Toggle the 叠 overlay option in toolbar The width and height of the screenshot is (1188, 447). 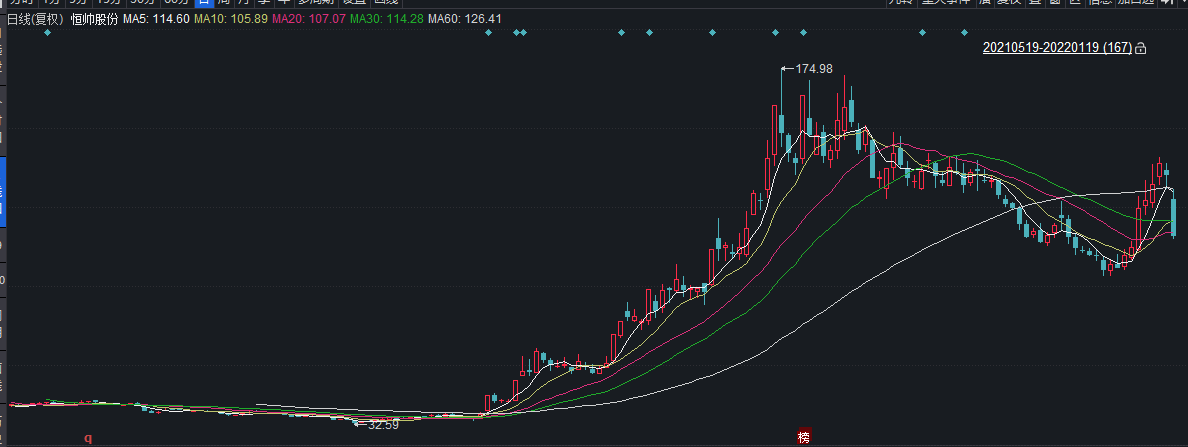click(1037, 3)
